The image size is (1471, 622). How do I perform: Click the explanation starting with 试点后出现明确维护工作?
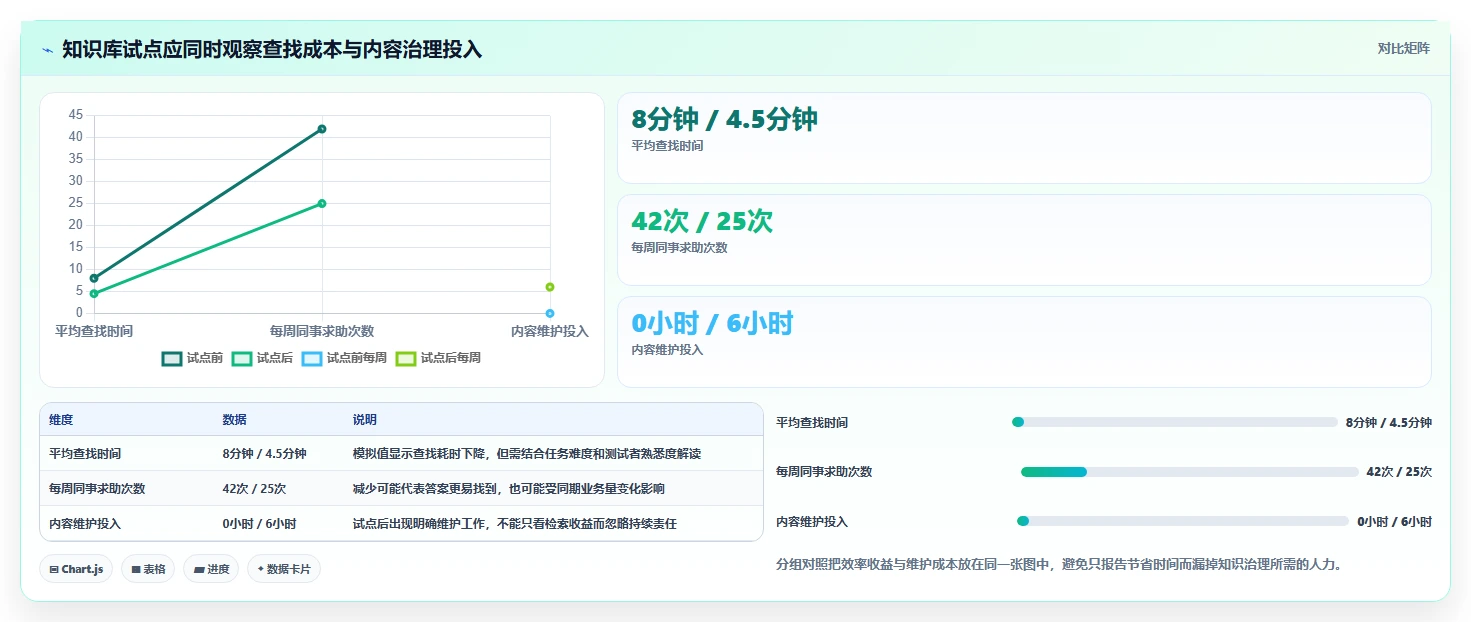pos(515,524)
